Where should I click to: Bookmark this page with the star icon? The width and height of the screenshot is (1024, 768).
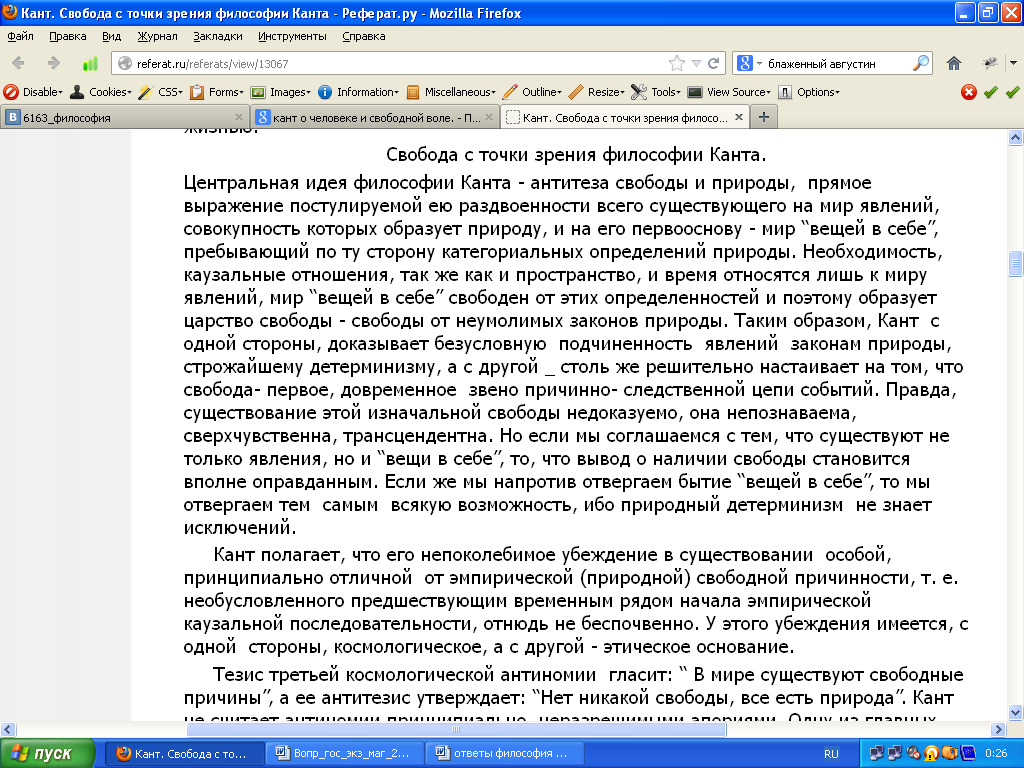pos(677,63)
